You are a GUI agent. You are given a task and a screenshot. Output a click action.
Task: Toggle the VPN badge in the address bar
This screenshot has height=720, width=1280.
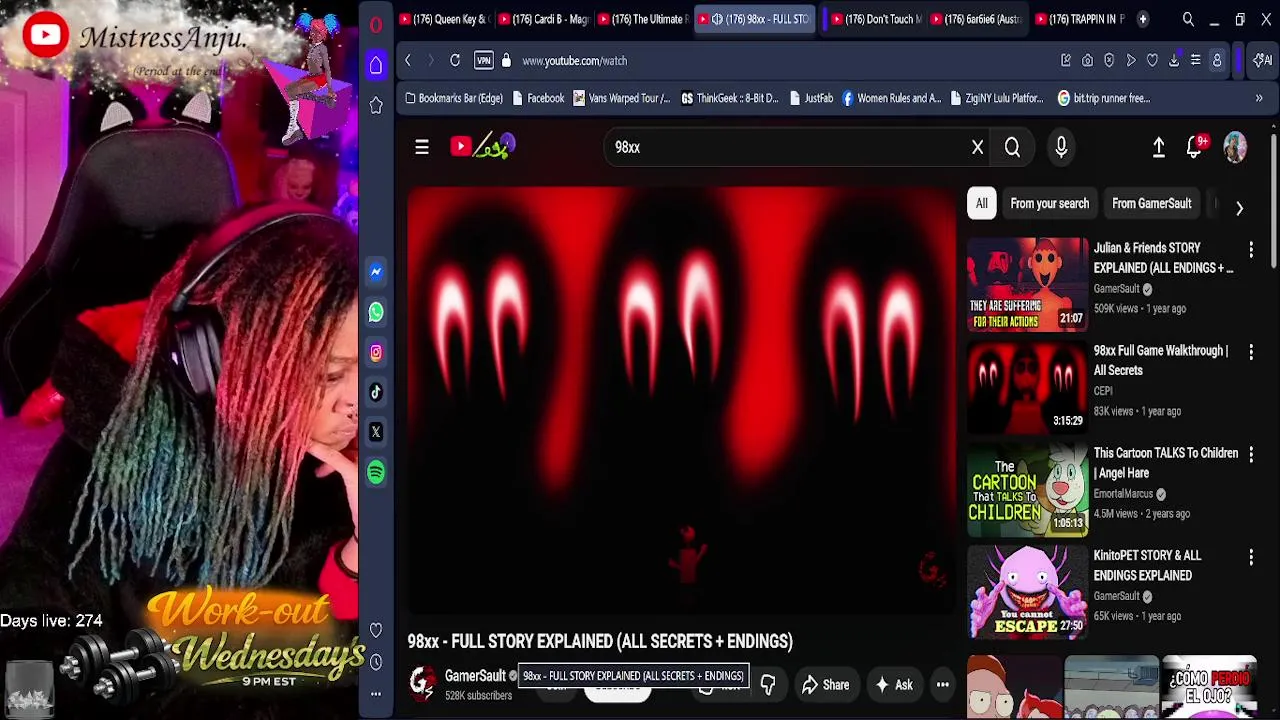click(x=484, y=61)
